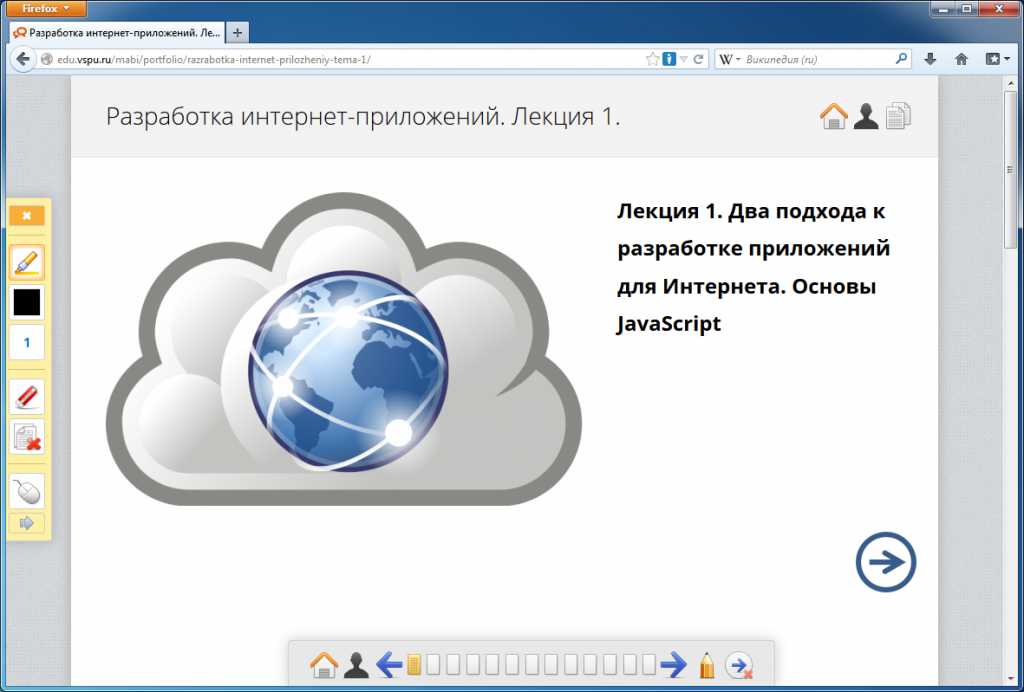Click the author silhouette icon in header

[866, 117]
